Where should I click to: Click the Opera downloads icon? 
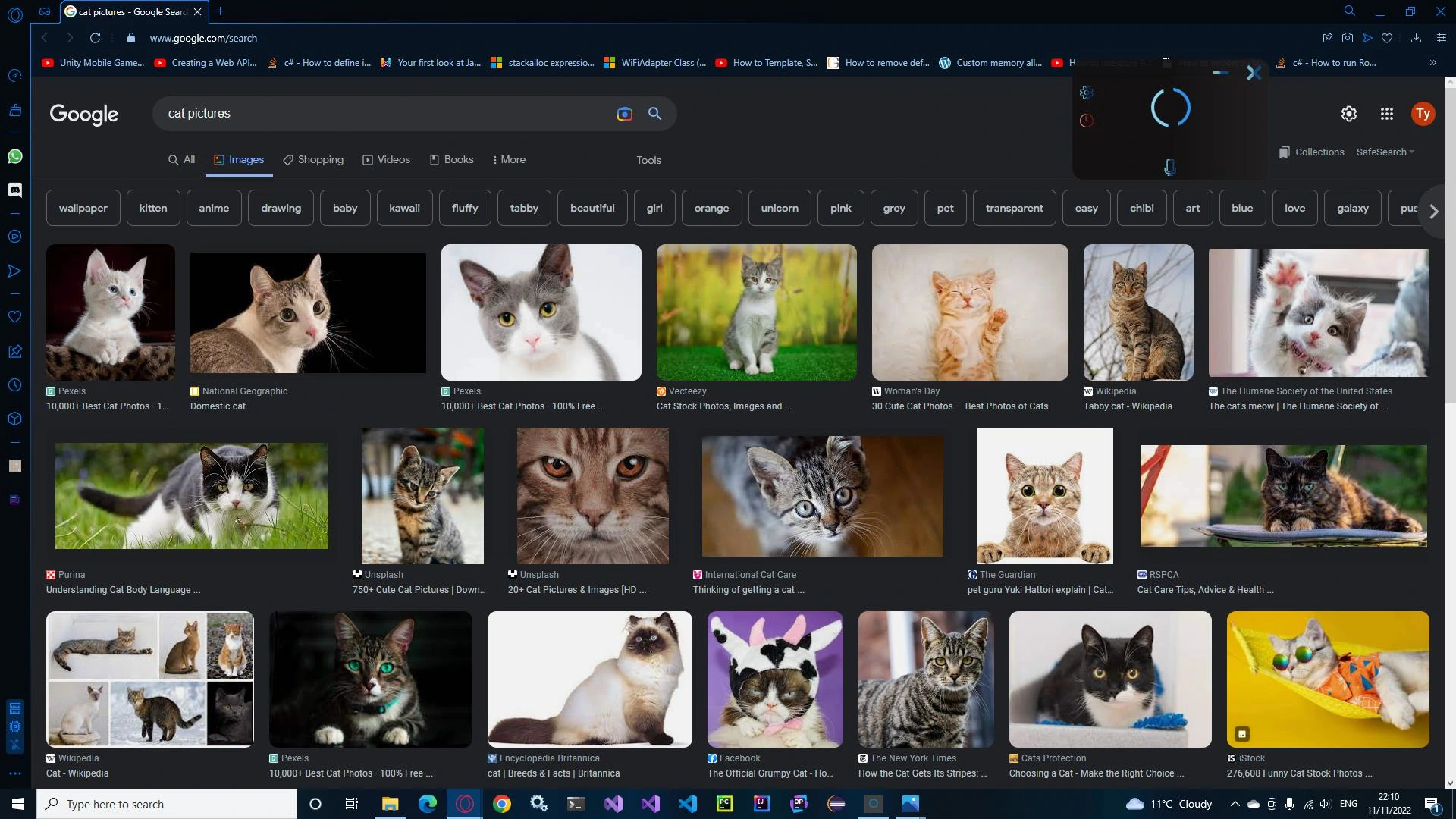[1415, 38]
